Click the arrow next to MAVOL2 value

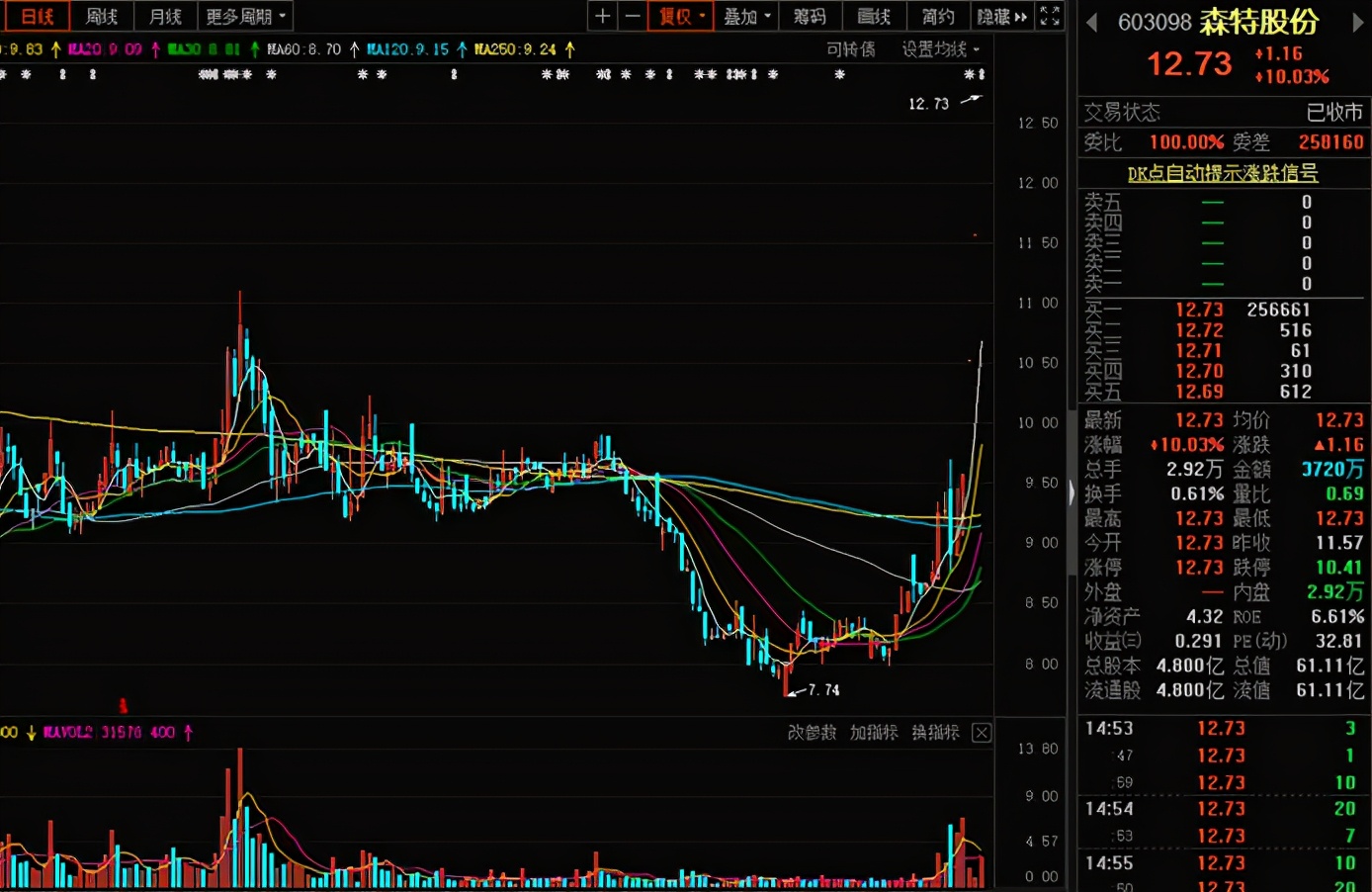(x=188, y=733)
